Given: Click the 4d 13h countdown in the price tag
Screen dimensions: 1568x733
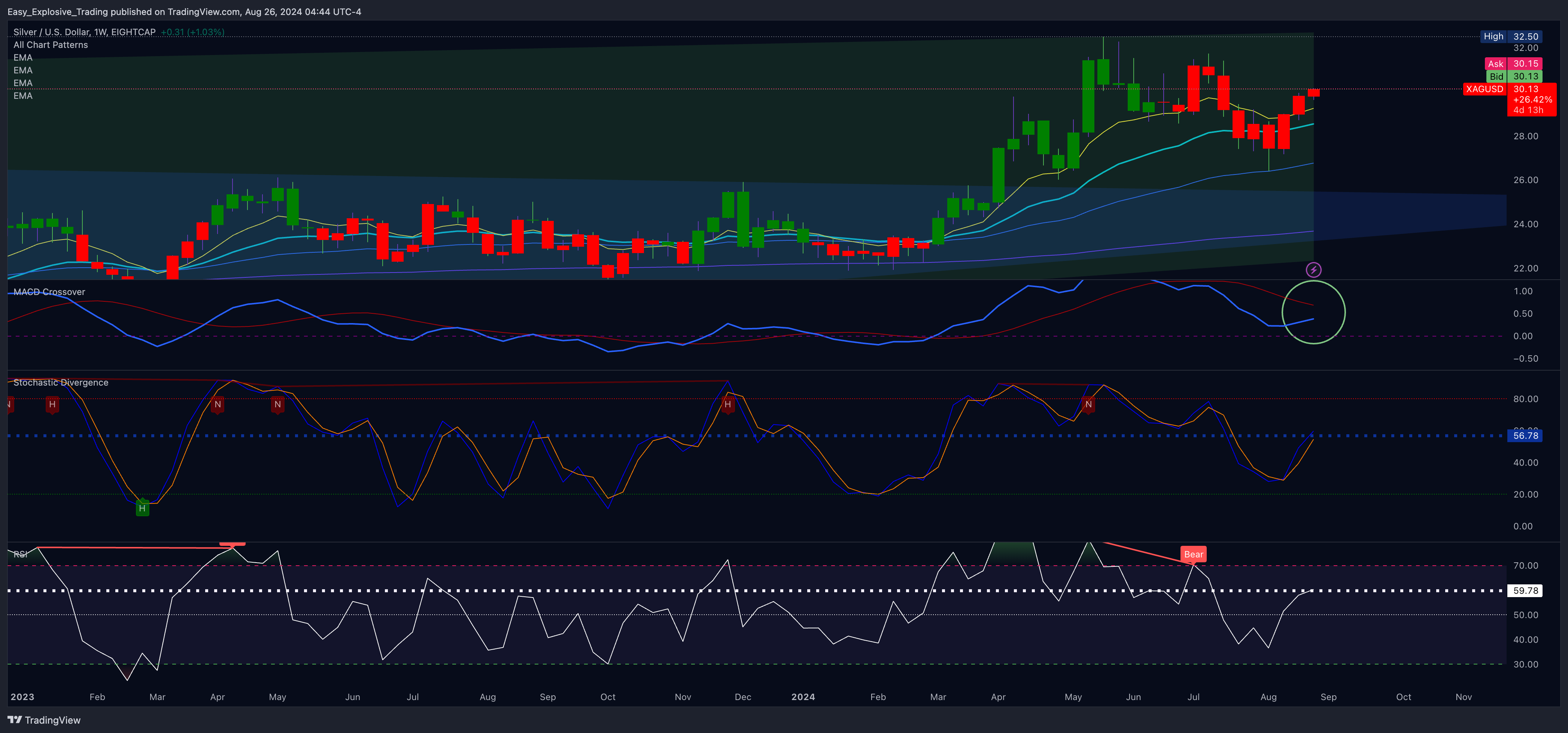Looking at the screenshot, I should click(x=1528, y=110).
